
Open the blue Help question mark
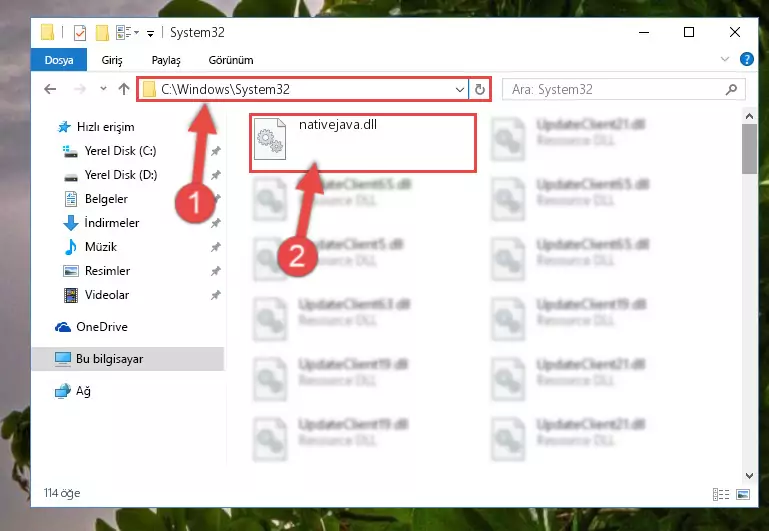[x=746, y=59]
